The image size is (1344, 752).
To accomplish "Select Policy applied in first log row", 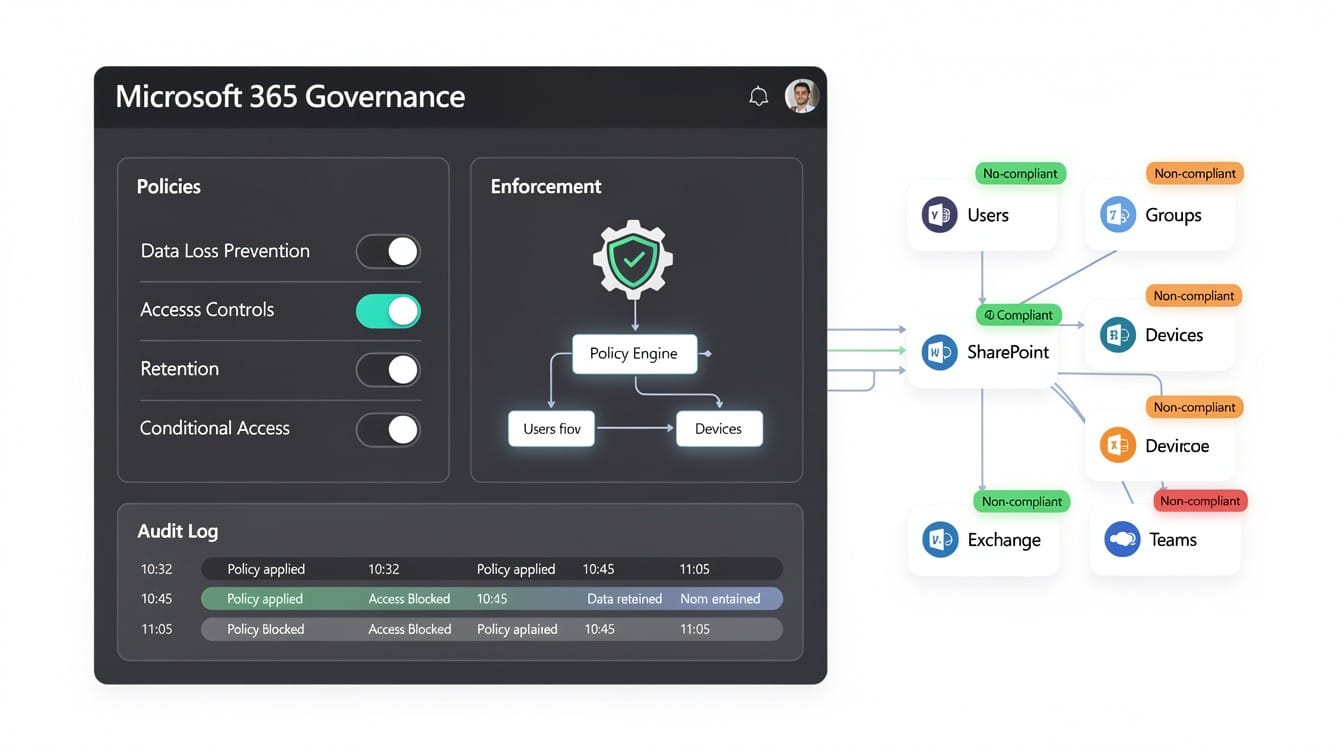I will (266, 569).
